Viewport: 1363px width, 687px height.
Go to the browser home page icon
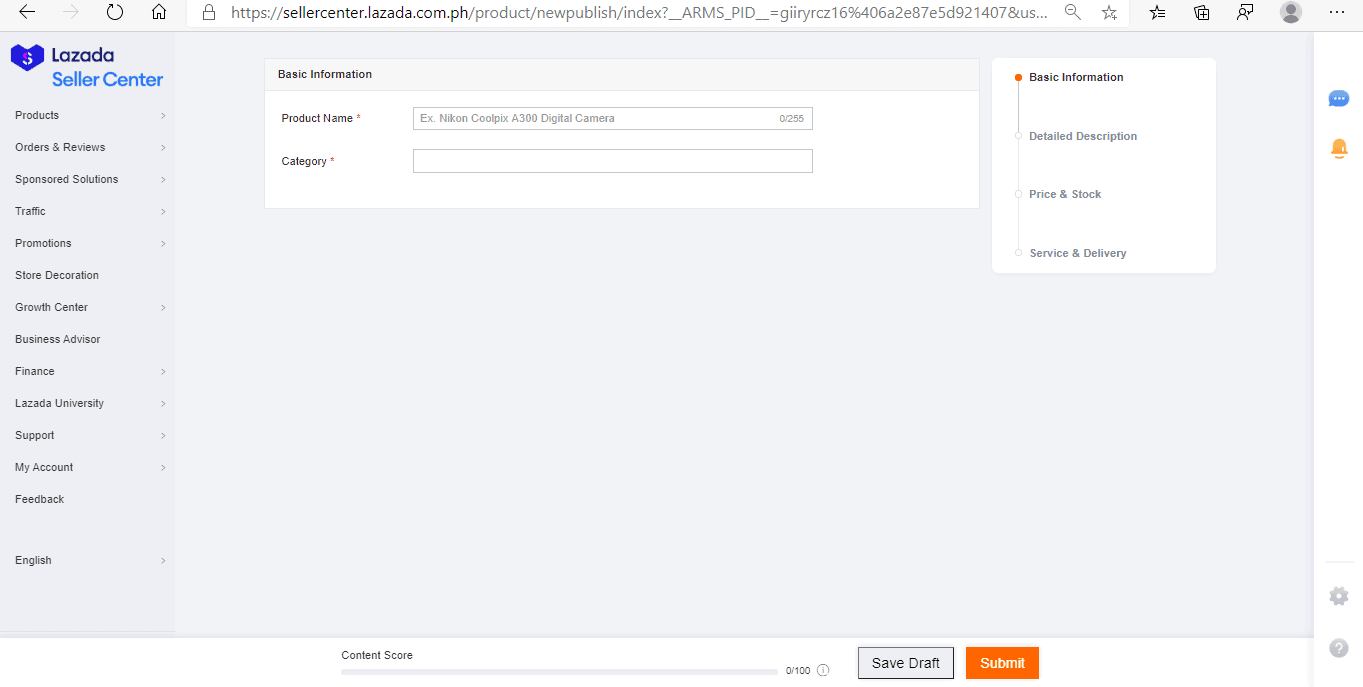tap(159, 13)
